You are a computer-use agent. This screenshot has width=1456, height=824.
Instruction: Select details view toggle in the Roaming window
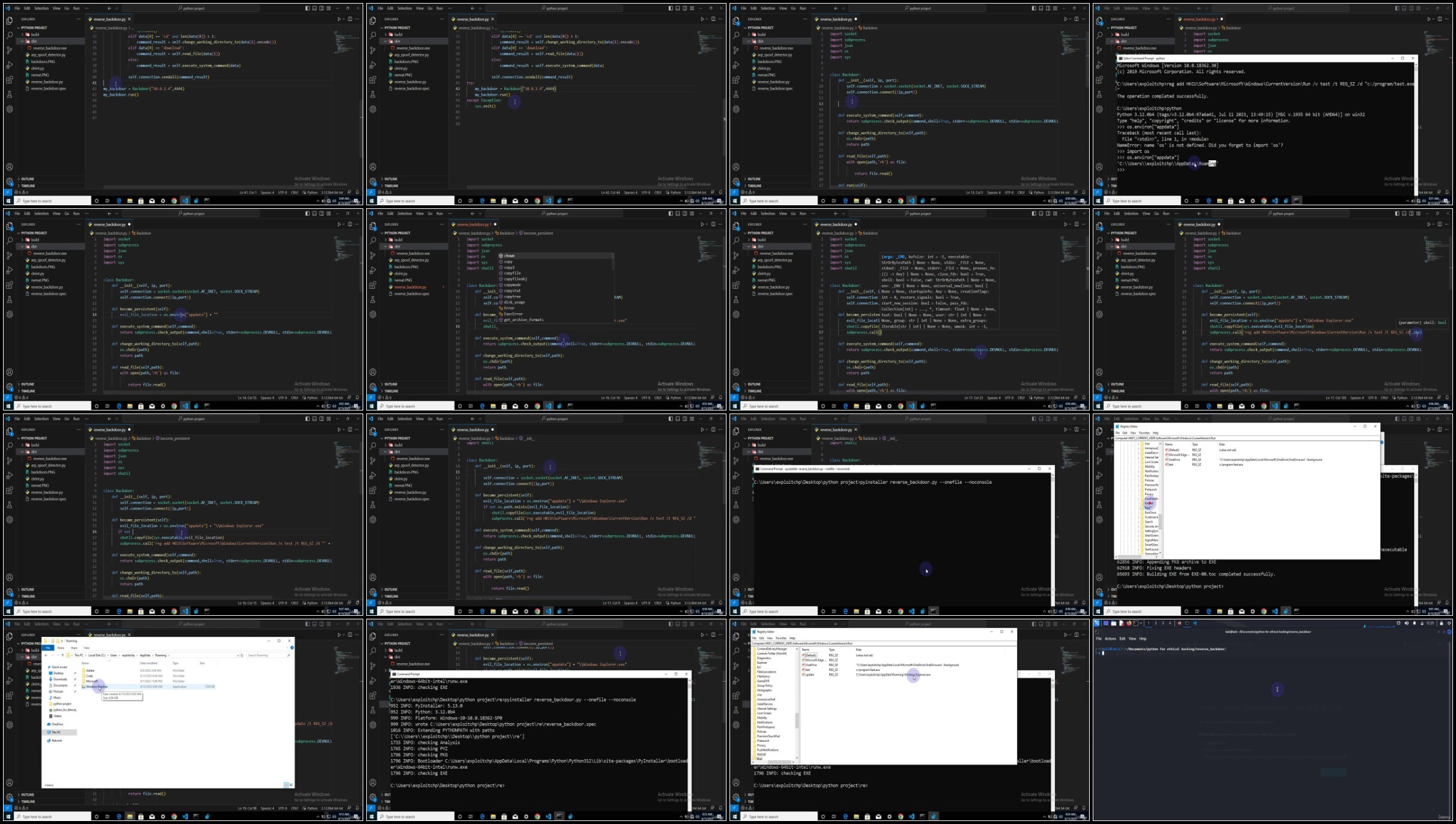point(286,784)
